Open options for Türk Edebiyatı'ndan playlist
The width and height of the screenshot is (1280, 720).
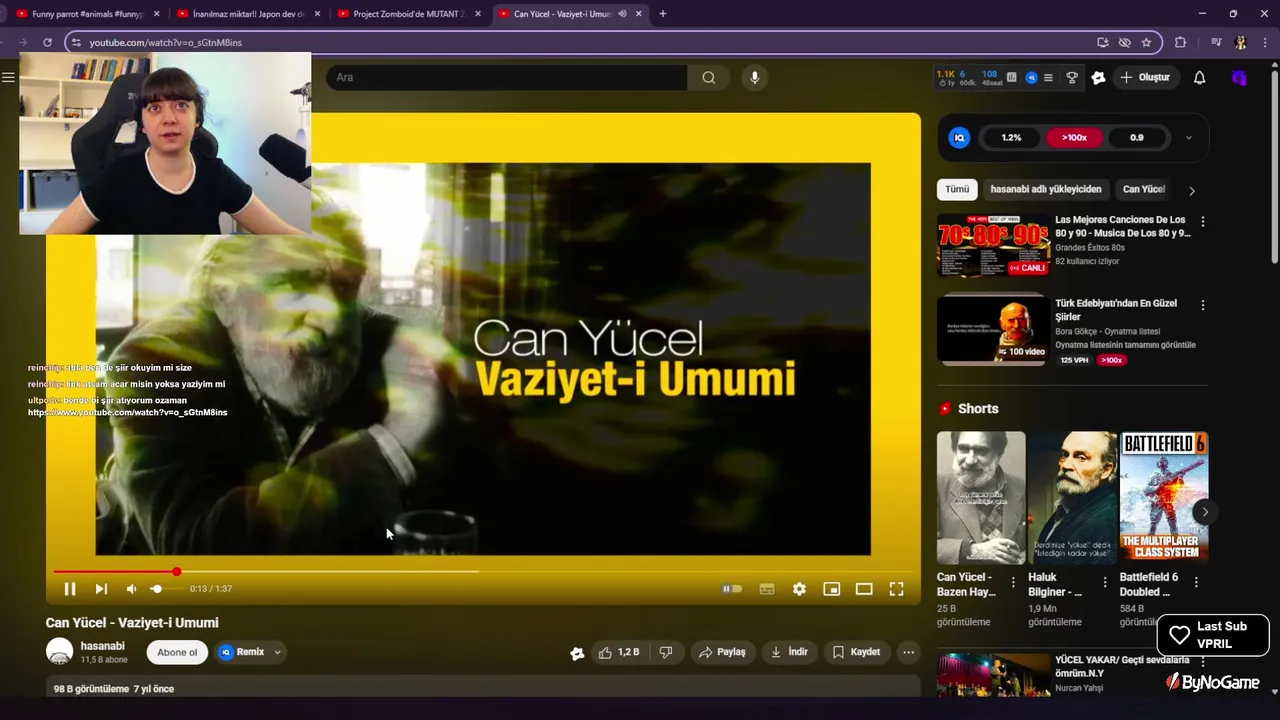[1203, 305]
